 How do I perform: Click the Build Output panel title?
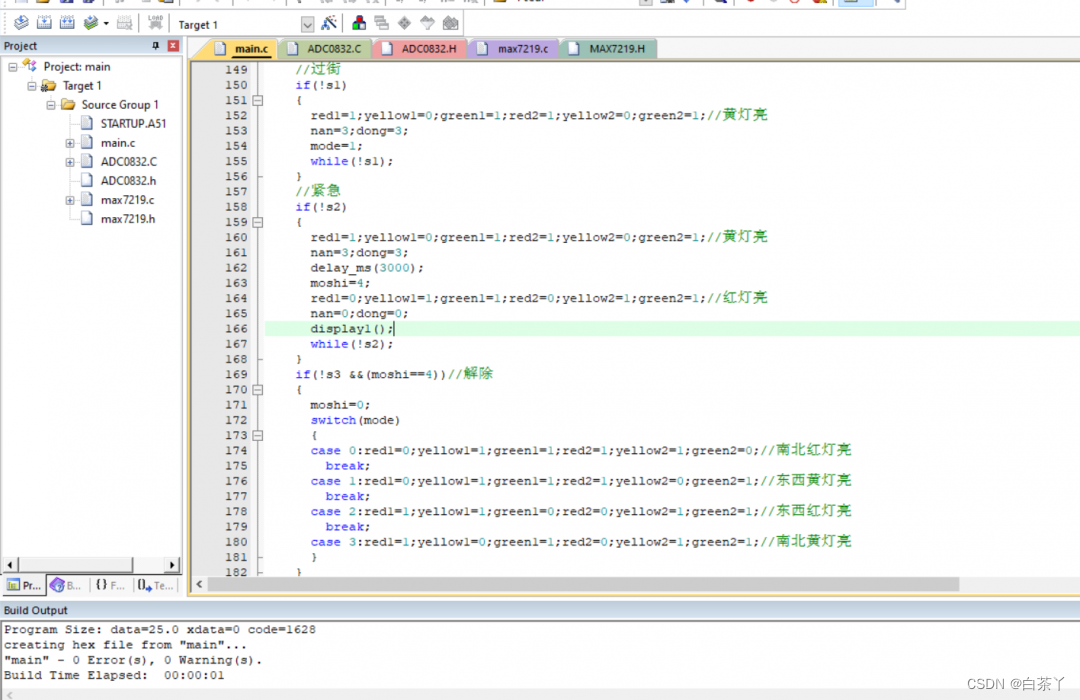[x=36, y=610]
